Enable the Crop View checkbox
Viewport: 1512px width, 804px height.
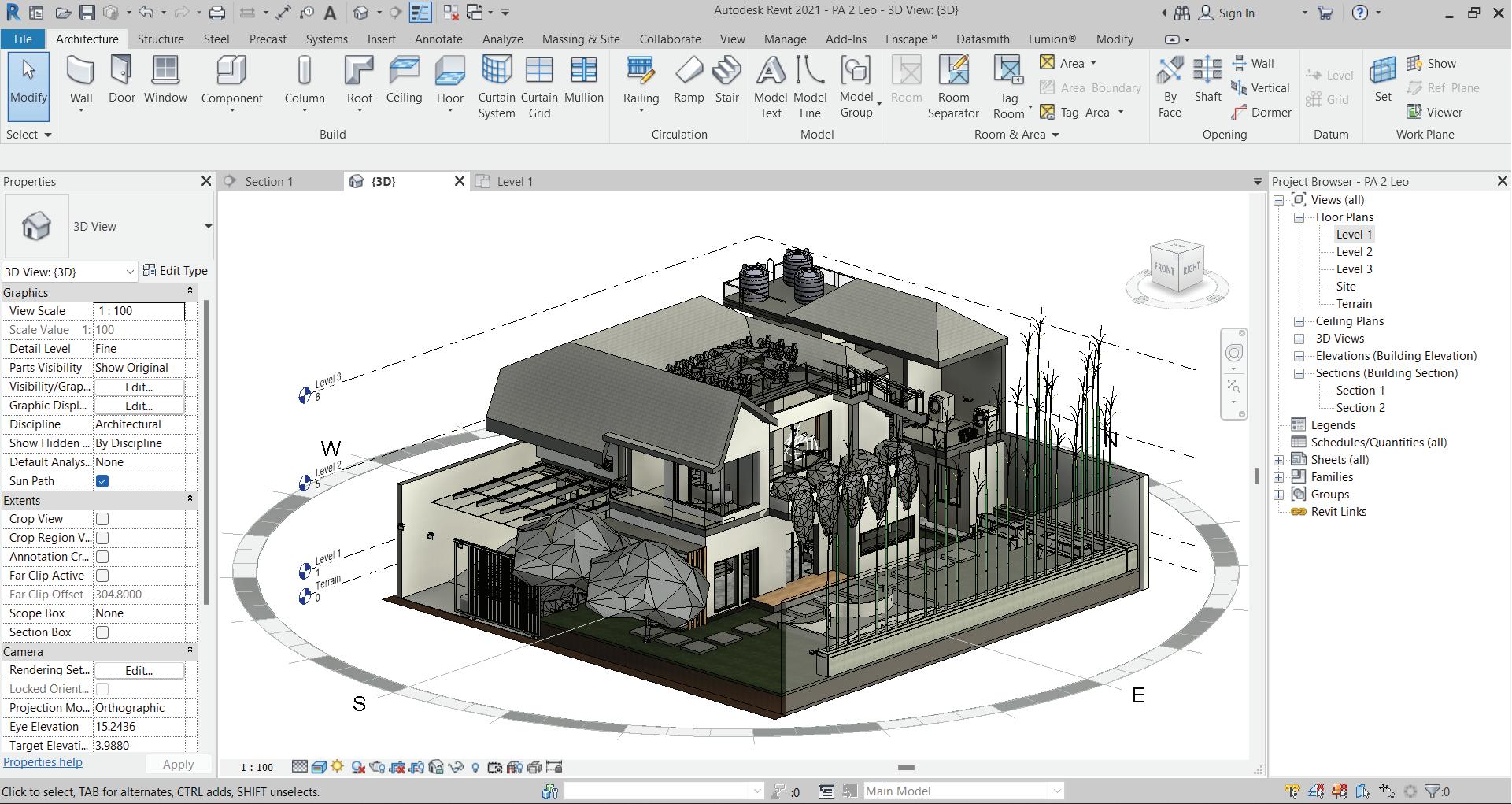click(102, 519)
